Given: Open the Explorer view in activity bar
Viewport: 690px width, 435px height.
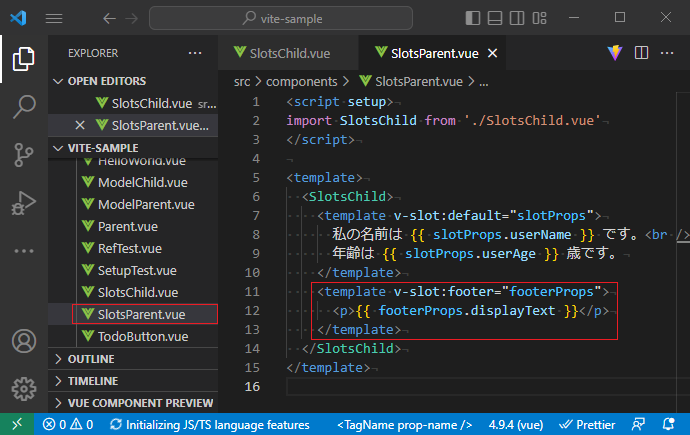Looking at the screenshot, I should (24, 59).
